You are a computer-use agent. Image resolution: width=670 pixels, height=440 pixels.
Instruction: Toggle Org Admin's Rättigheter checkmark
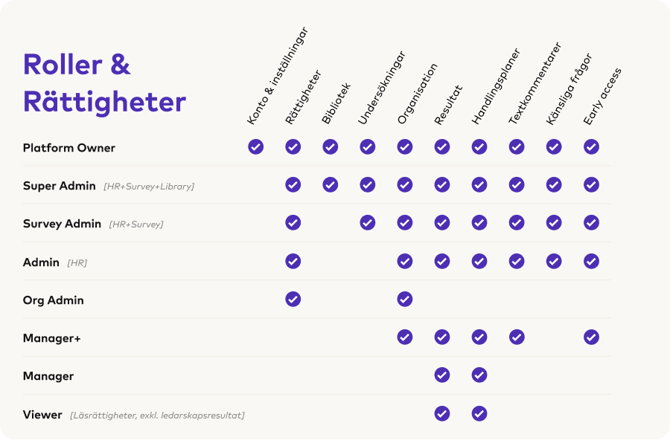tap(293, 299)
